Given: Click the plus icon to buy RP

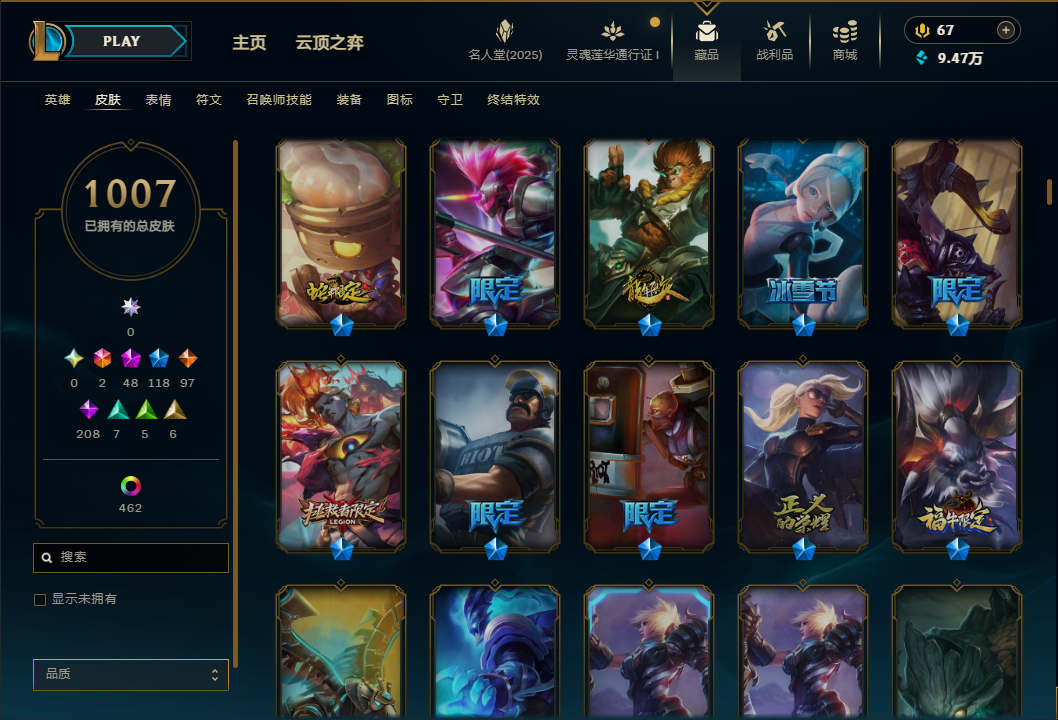Looking at the screenshot, I should (1005, 30).
